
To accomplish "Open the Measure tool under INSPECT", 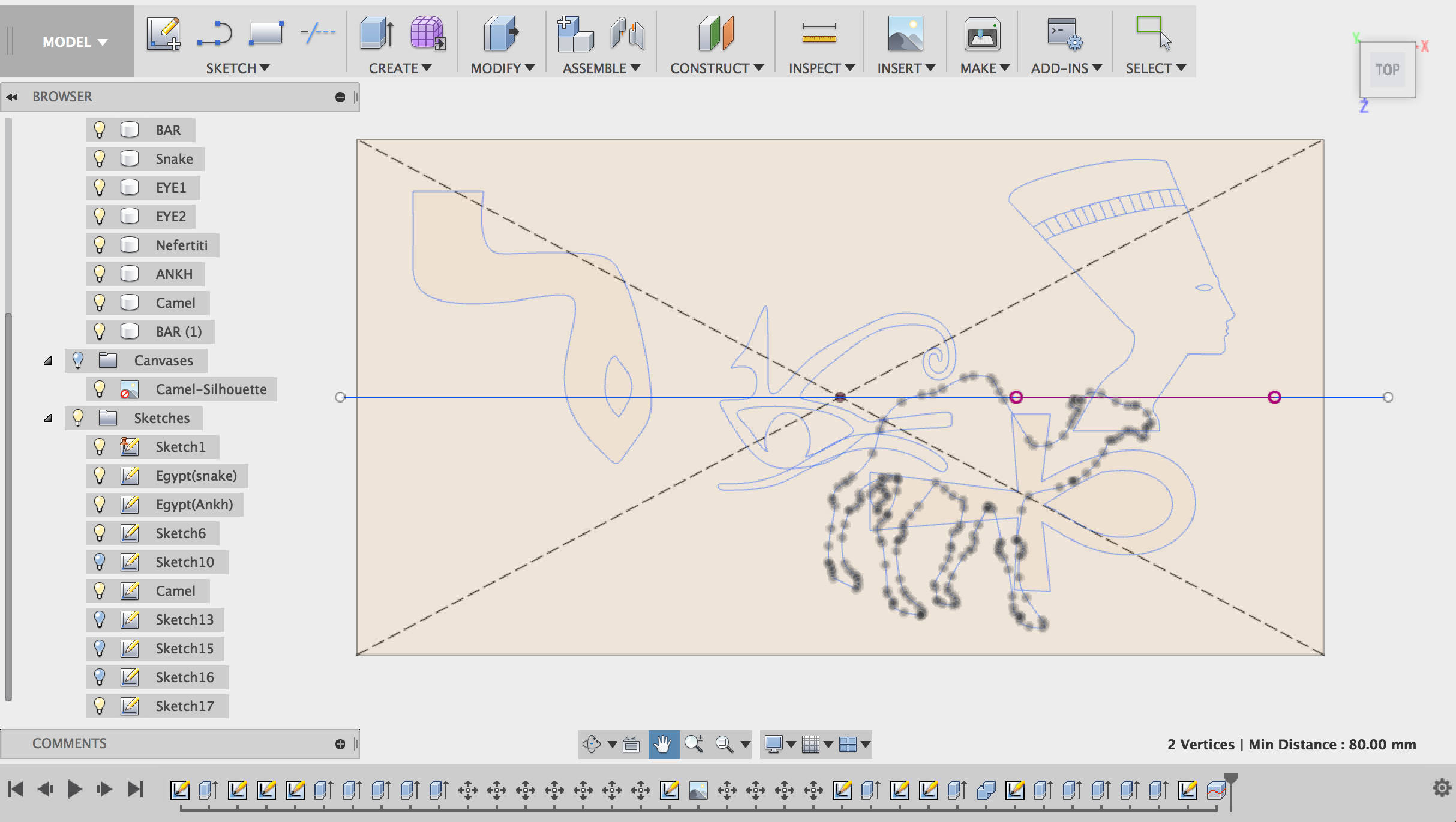I will click(819, 33).
